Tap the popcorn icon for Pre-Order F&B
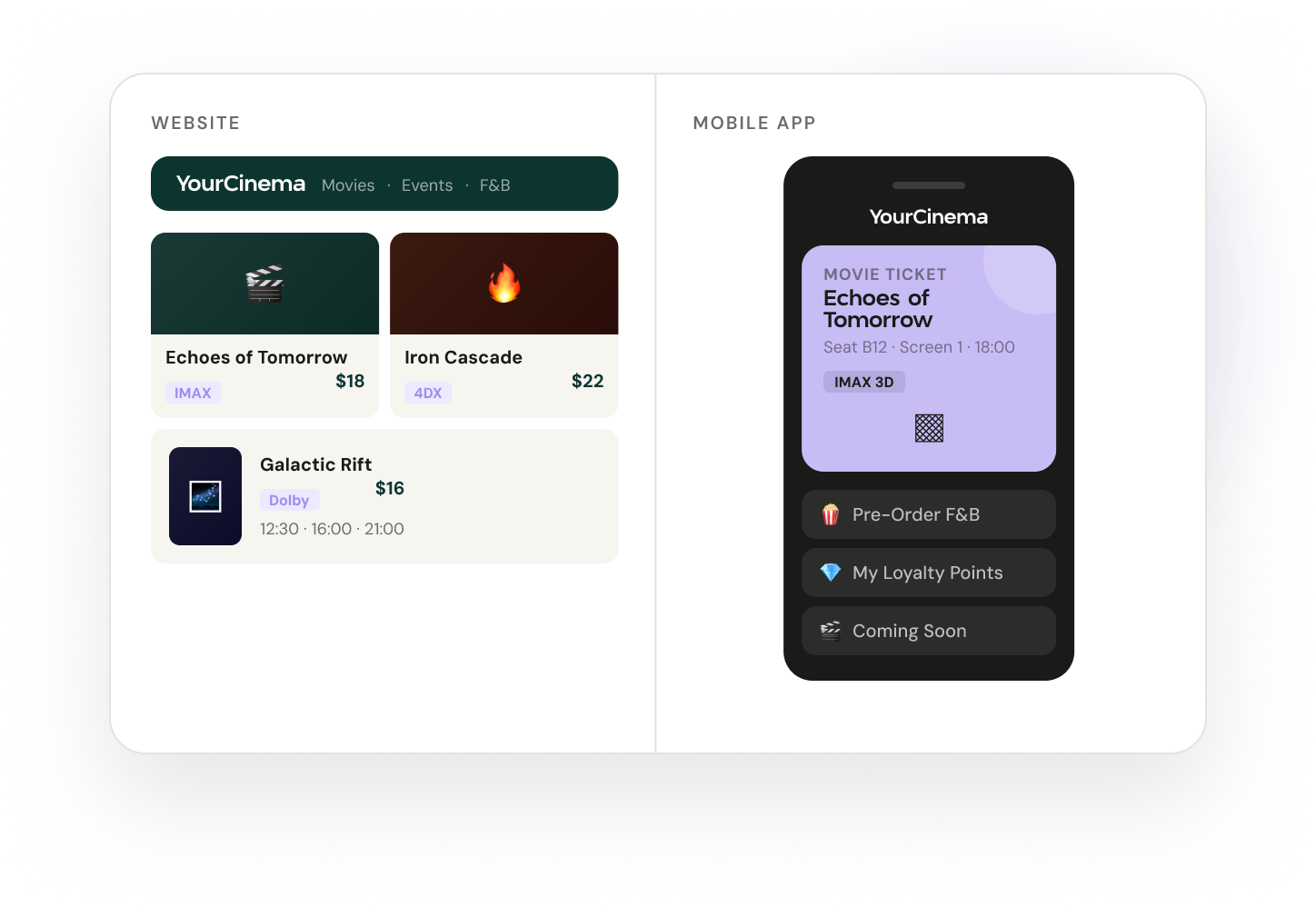 click(x=831, y=514)
